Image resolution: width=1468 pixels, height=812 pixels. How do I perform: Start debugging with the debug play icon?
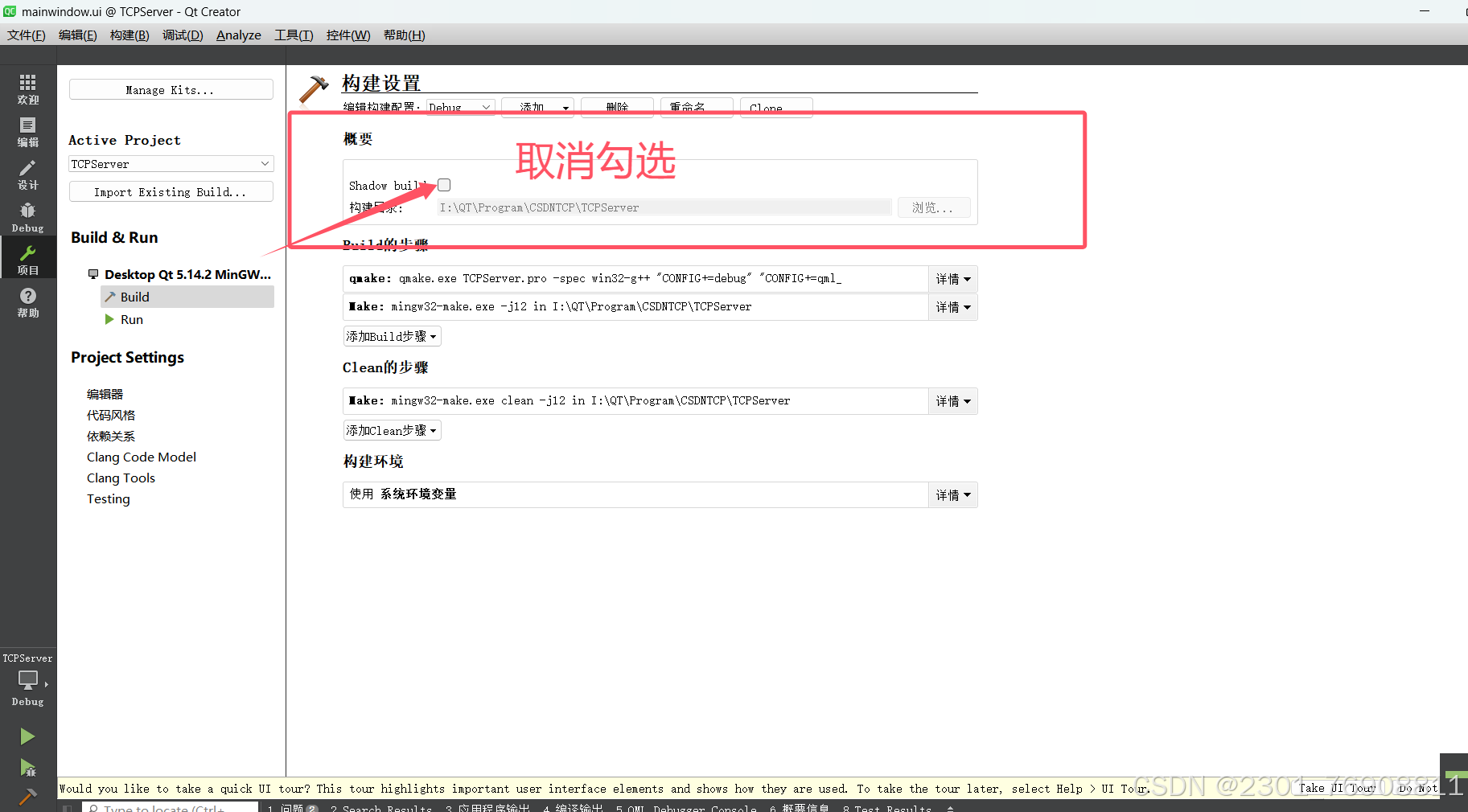27,768
